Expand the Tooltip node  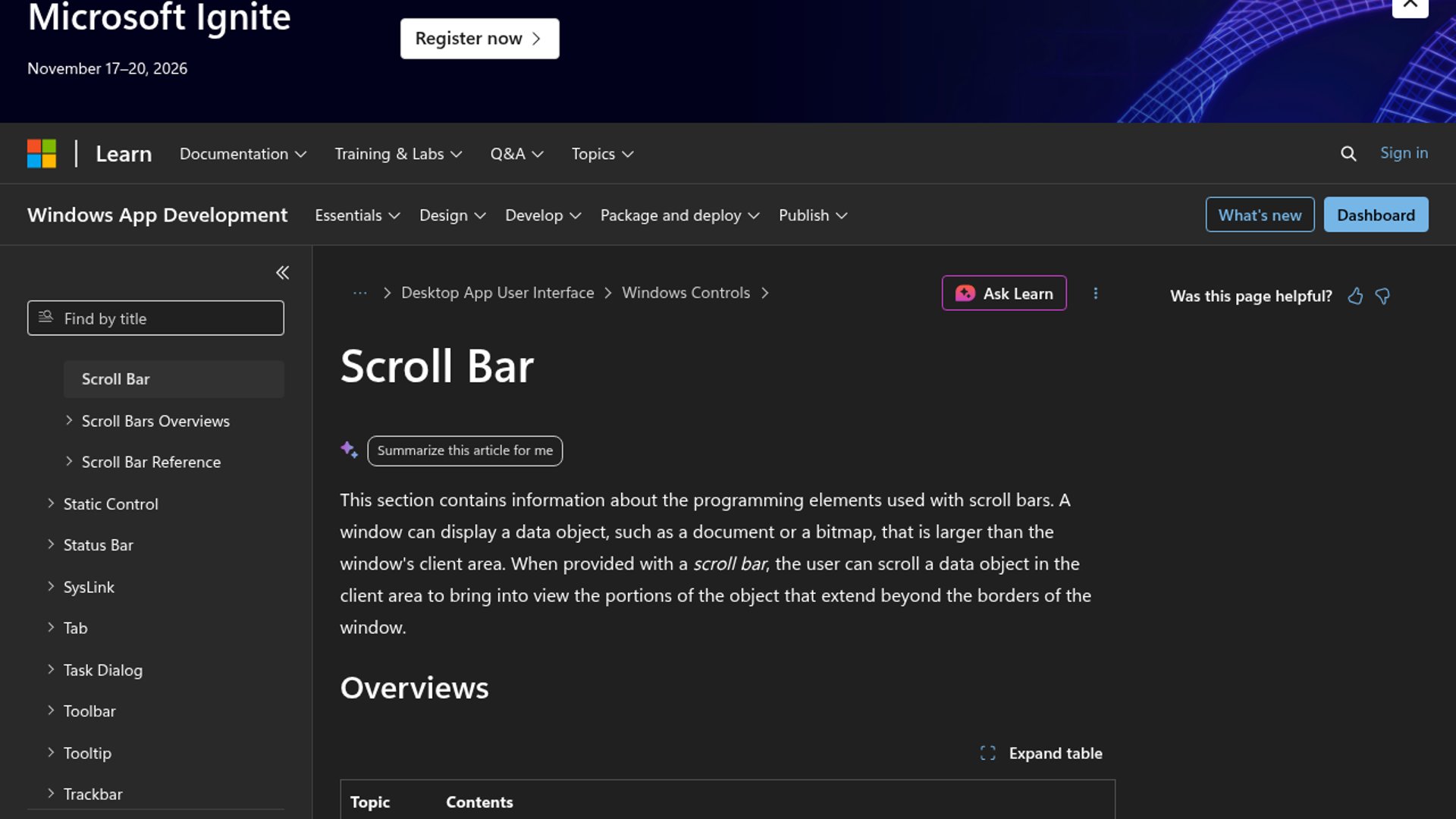pyautogui.click(x=51, y=752)
